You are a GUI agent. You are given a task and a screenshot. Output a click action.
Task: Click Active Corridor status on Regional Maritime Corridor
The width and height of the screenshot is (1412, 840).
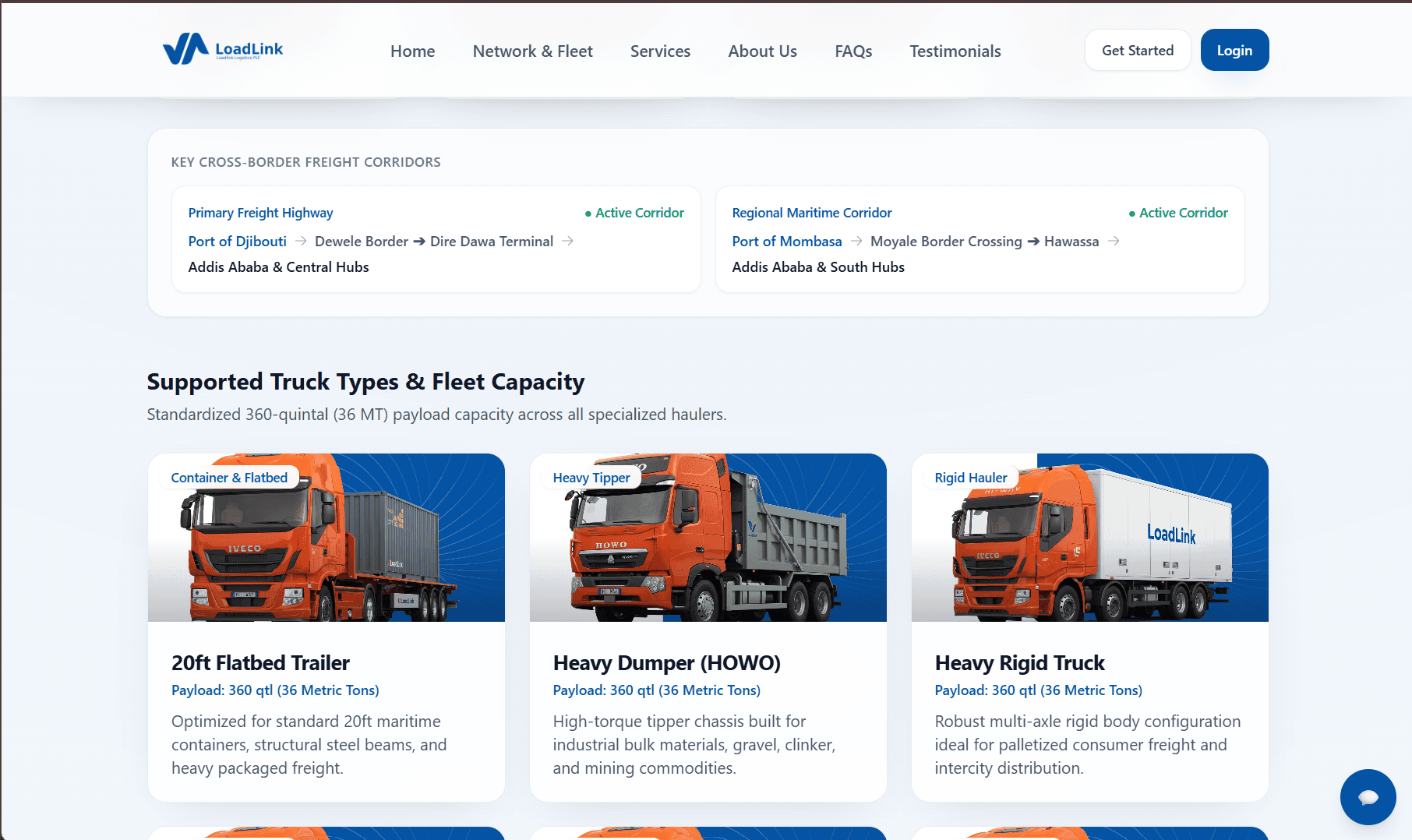point(1178,213)
